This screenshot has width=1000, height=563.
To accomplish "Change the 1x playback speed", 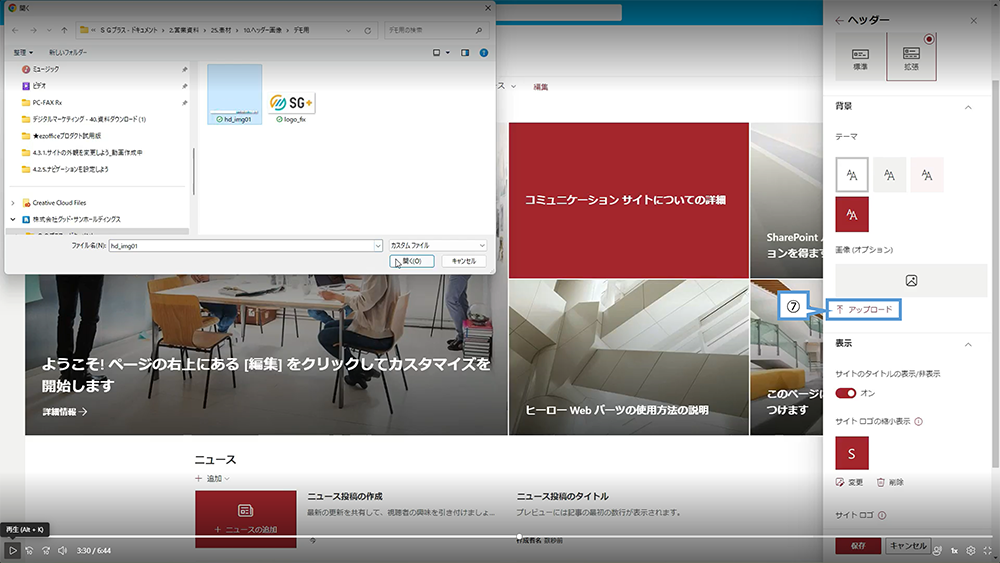I will tap(954, 550).
